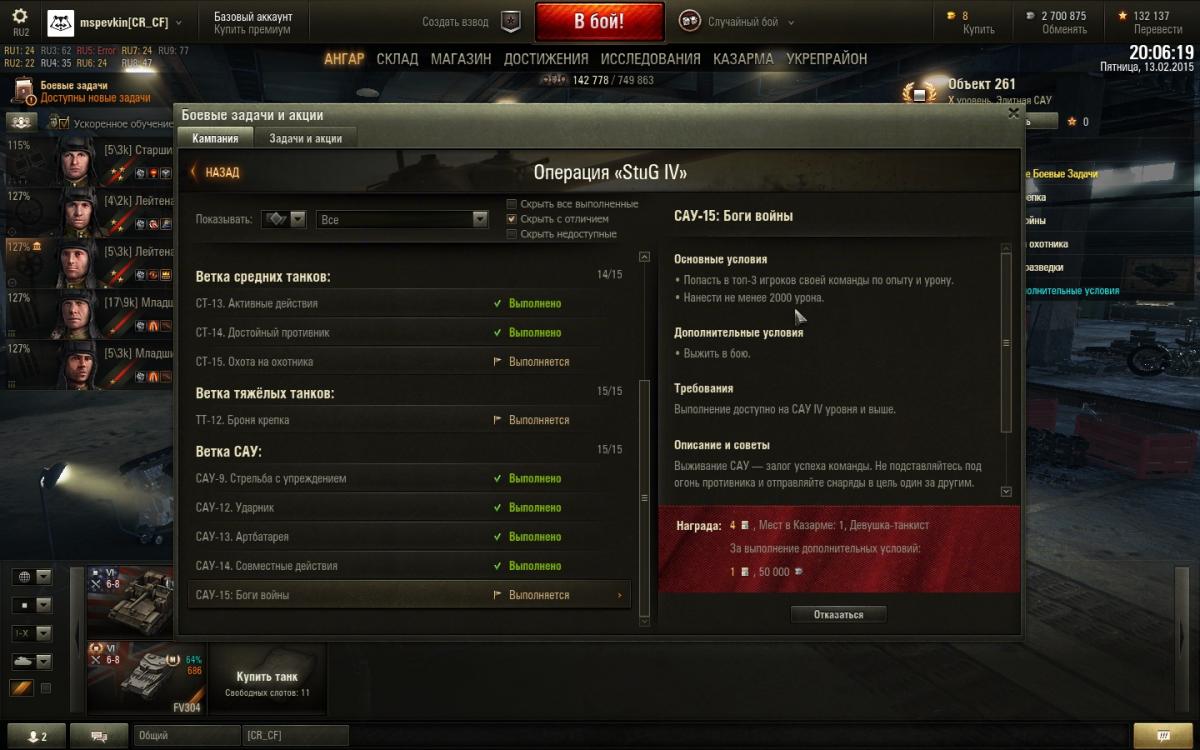
Task: Open the contacts list icon at bottom left
Action: coord(36,736)
